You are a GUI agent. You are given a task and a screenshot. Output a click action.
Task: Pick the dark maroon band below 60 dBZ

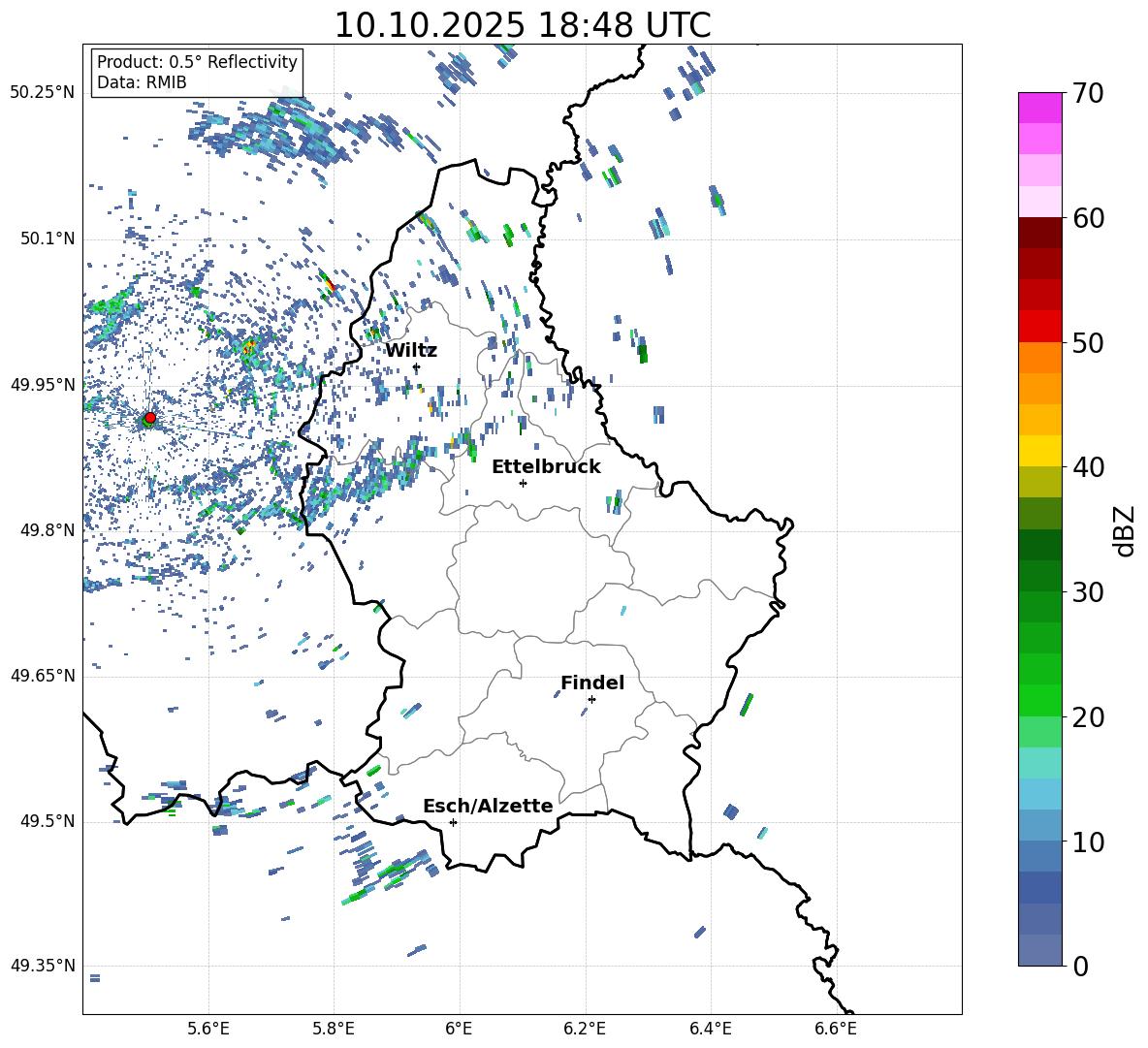(1040, 233)
